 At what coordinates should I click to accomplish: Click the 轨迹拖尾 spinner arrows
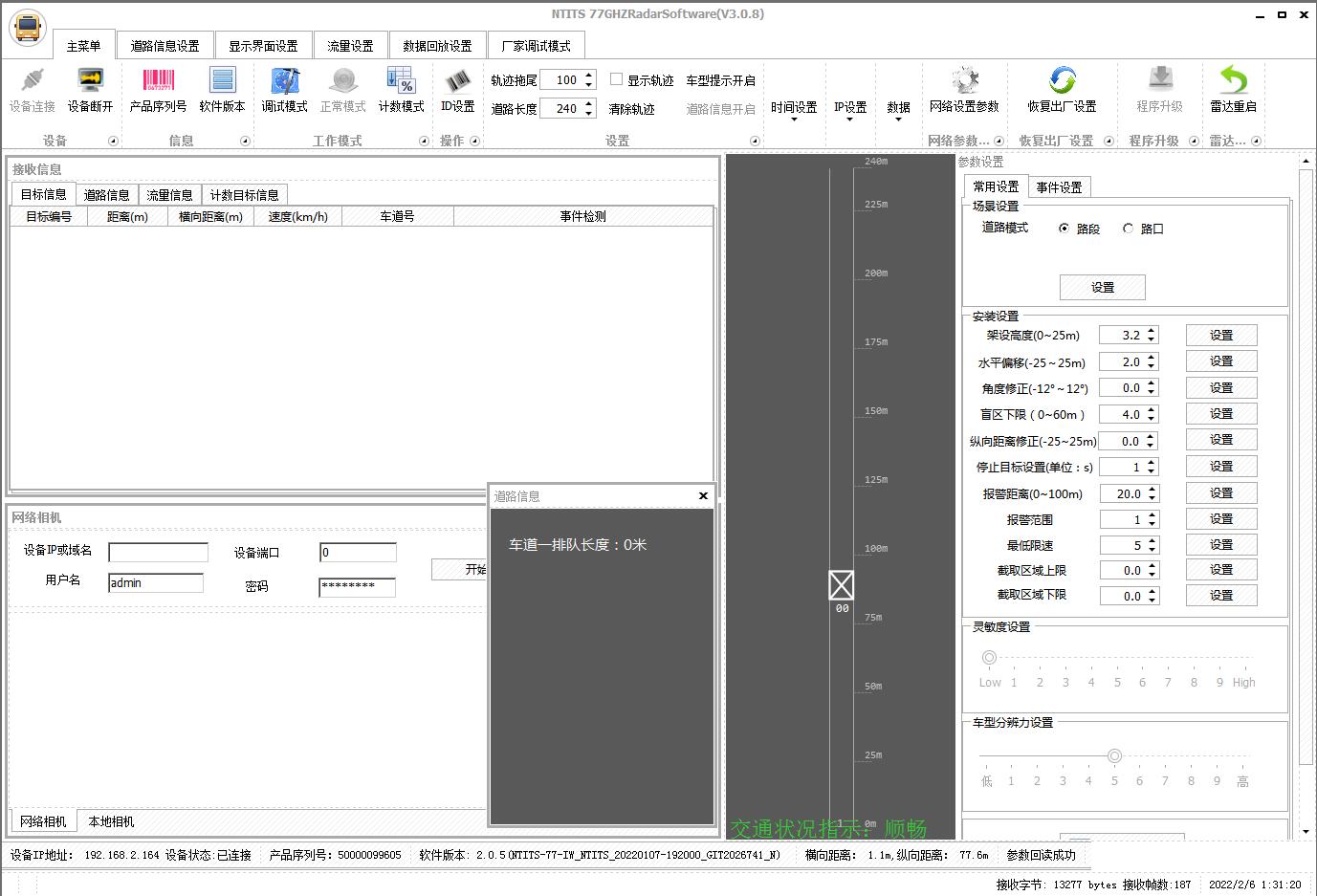tap(589, 80)
